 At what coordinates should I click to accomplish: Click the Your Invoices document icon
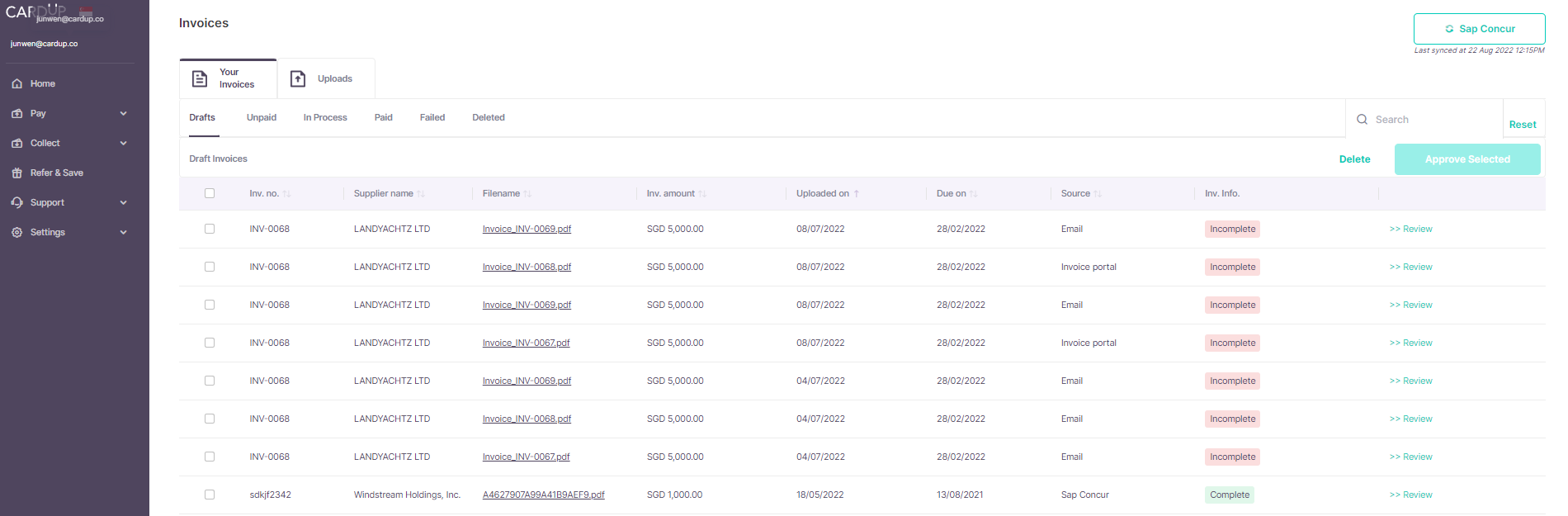point(200,78)
